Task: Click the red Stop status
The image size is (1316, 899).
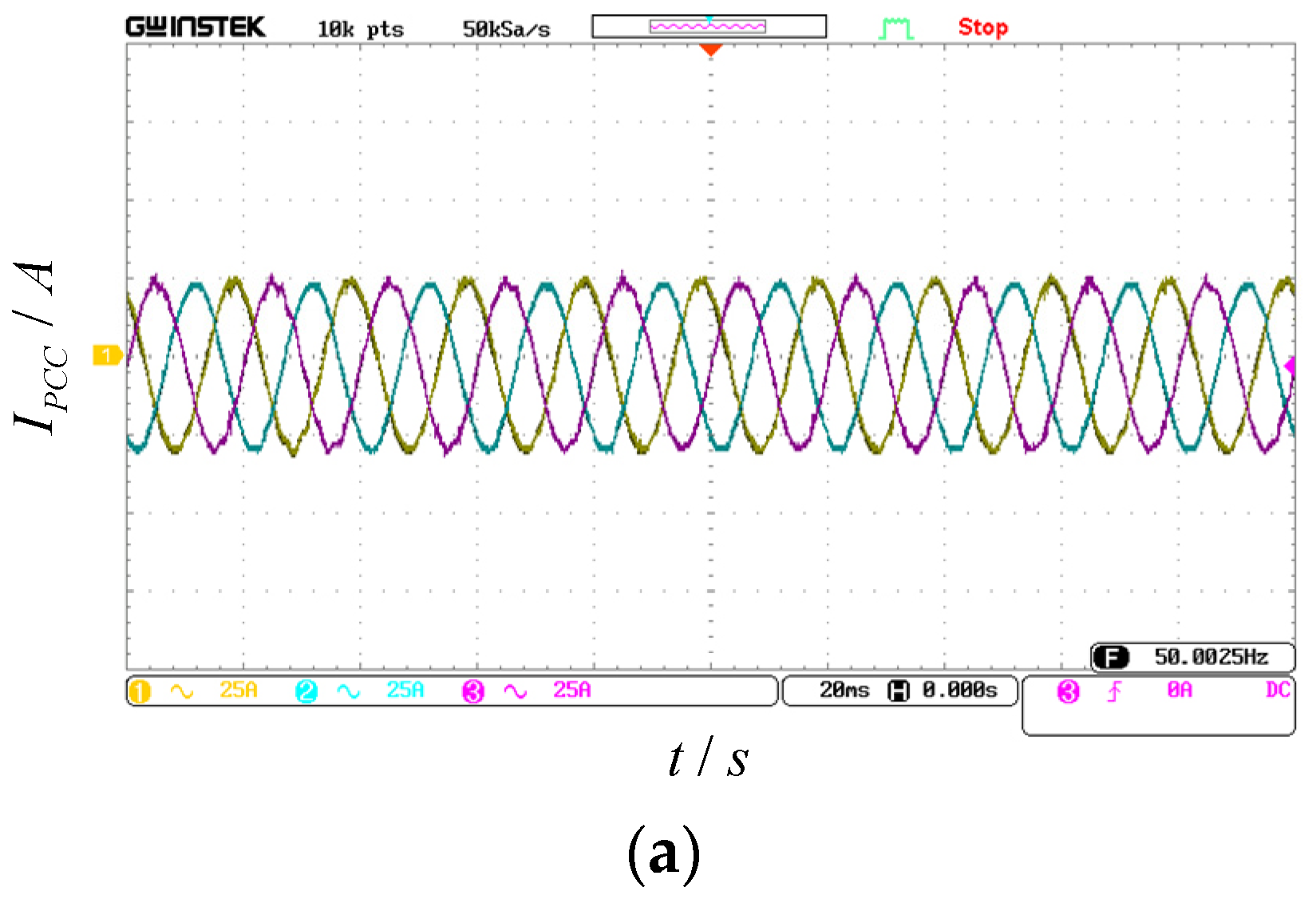Action: pos(982,28)
